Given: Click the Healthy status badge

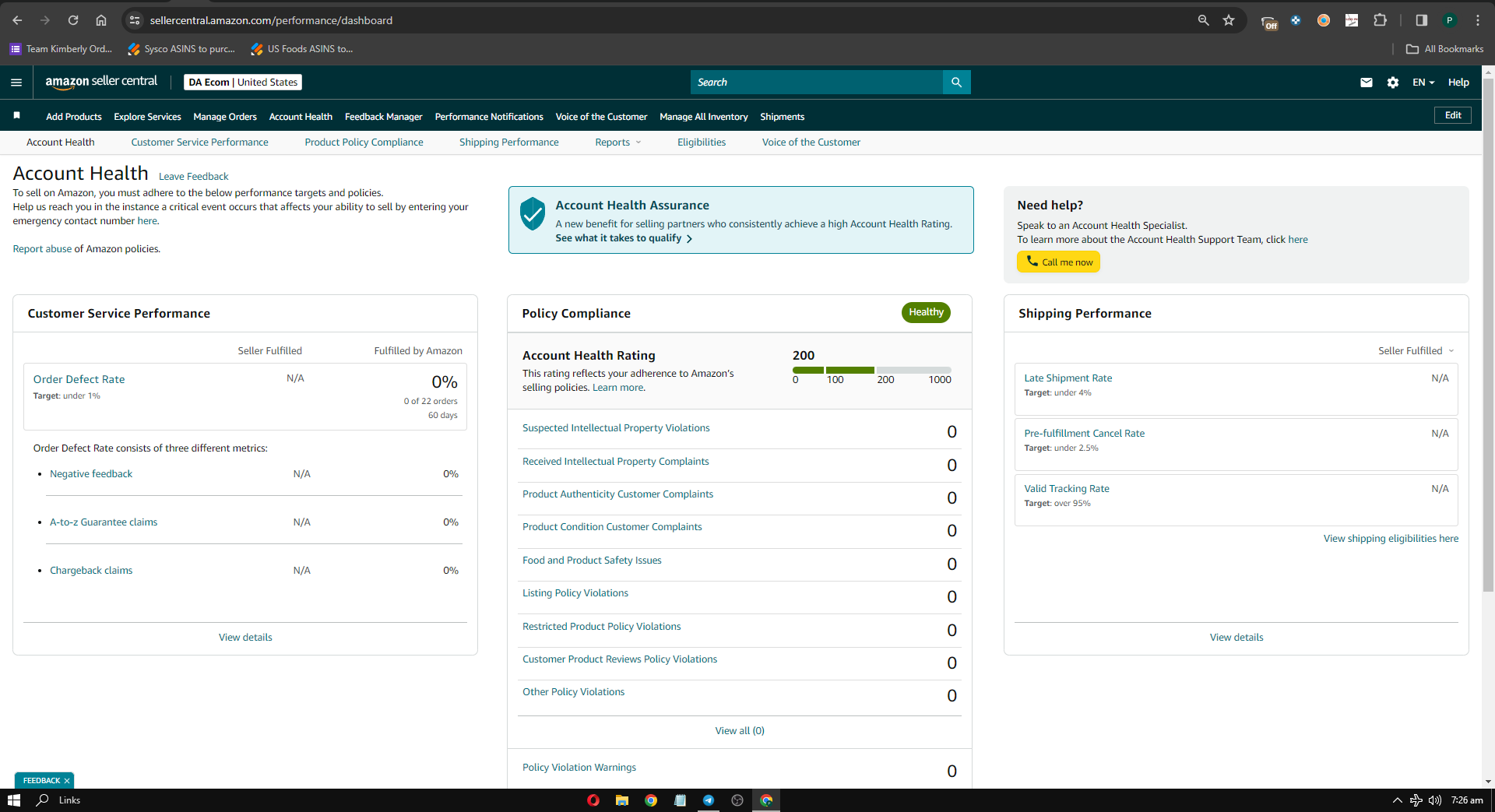Looking at the screenshot, I should (926, 312).
